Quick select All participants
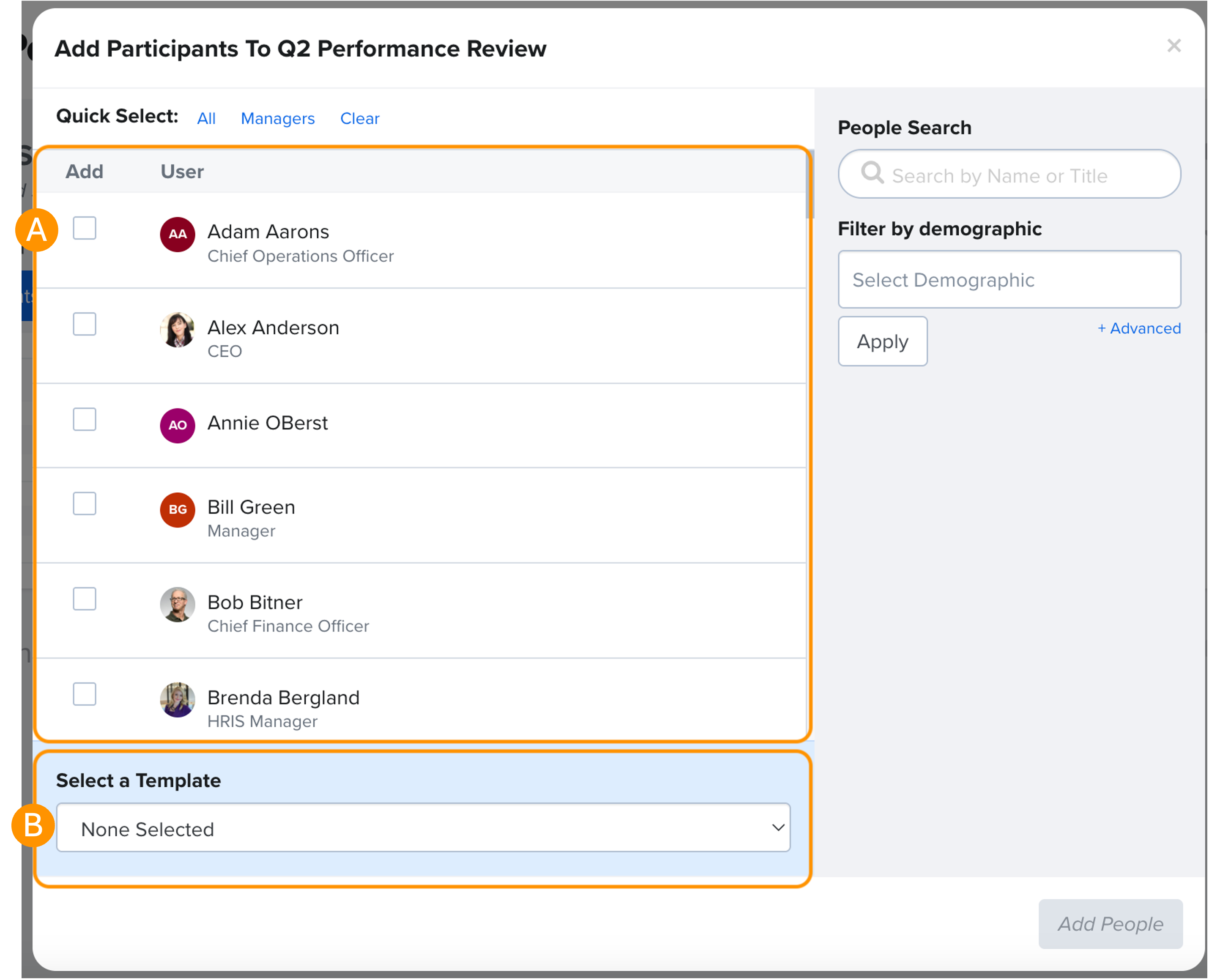 pyautogui.click(x=206, y=119)
